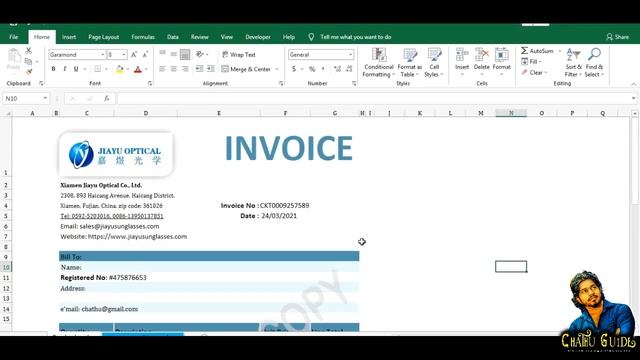
Task: Switch to the Data tab
Action: (173, 37)
